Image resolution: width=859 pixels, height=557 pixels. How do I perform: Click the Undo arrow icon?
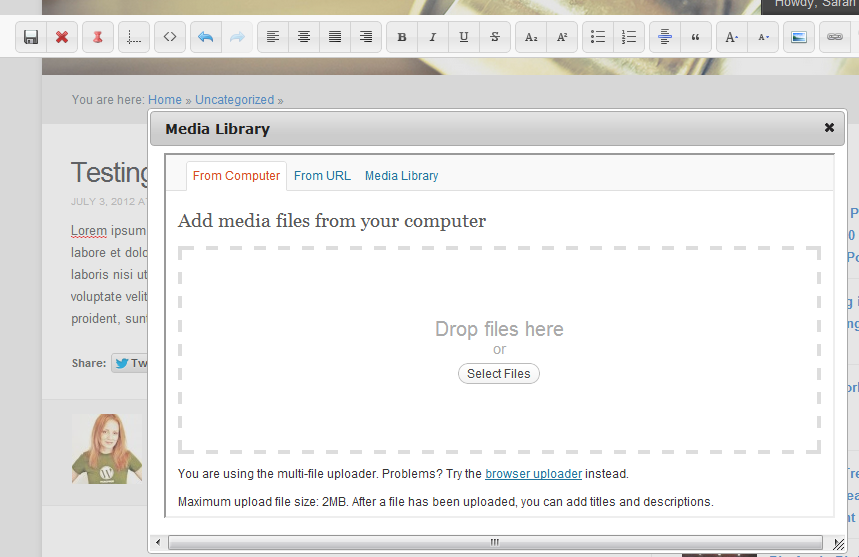206,37
